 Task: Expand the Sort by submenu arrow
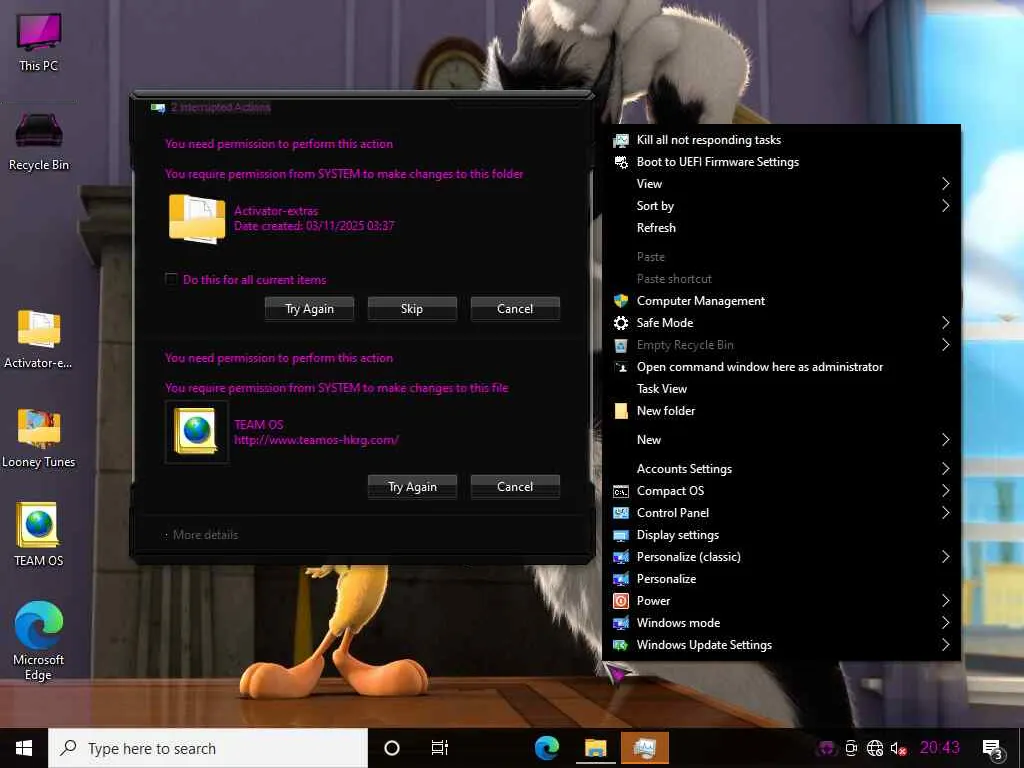945,206
